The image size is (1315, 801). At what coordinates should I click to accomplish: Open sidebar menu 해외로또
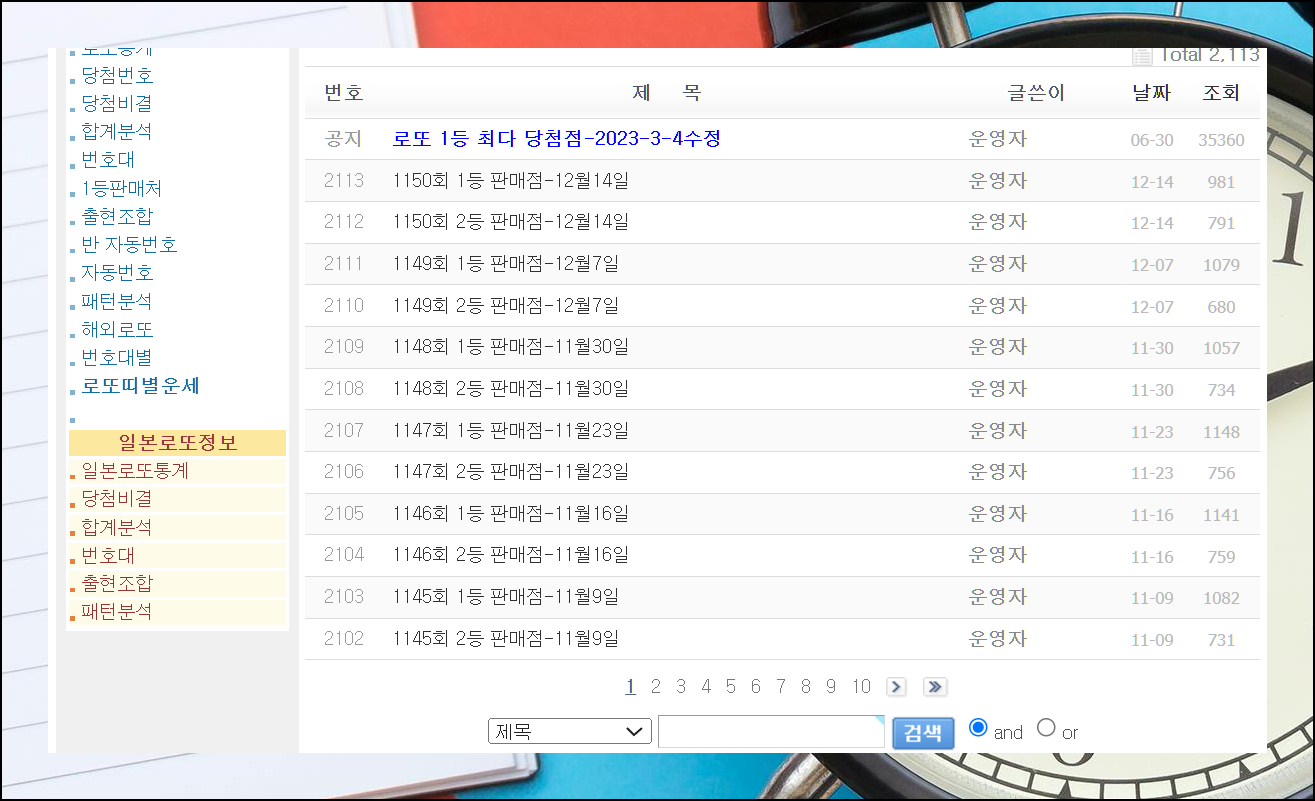pyautogui.click(x=117, y=329)
